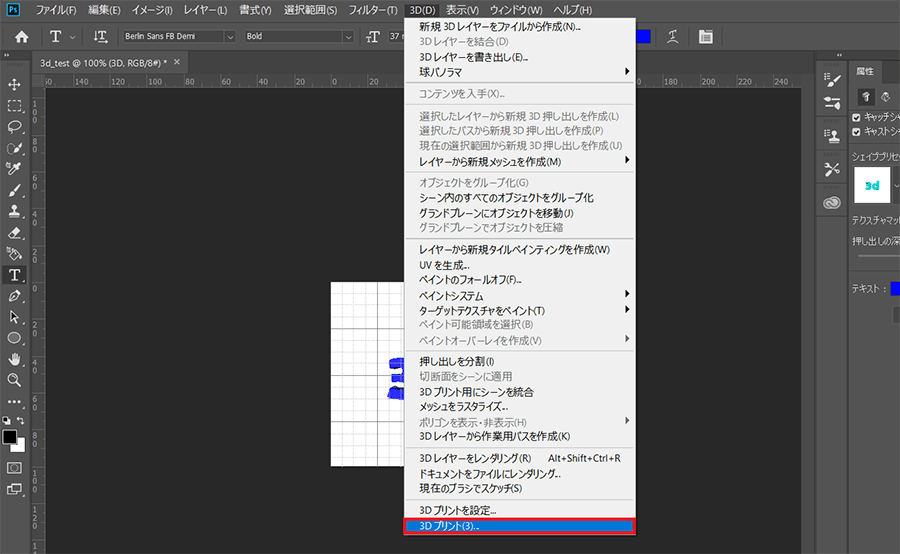
Task: Open the shape preset picker arrow
Action: click(896, 185)
